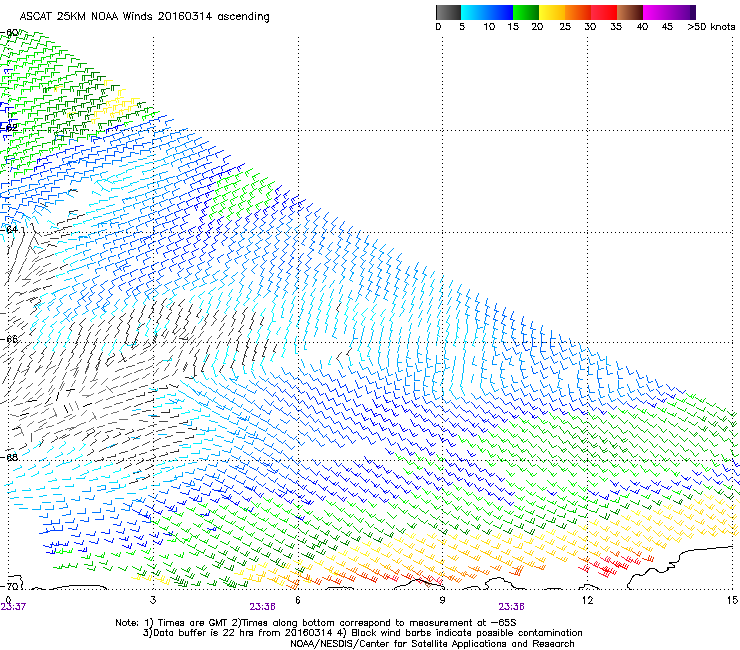The image size is (740, 650).
Task: Click the title 'ASCAT 25KM NOAA Winds 20160314 ascending'
Action: click(x=144, y=17)
